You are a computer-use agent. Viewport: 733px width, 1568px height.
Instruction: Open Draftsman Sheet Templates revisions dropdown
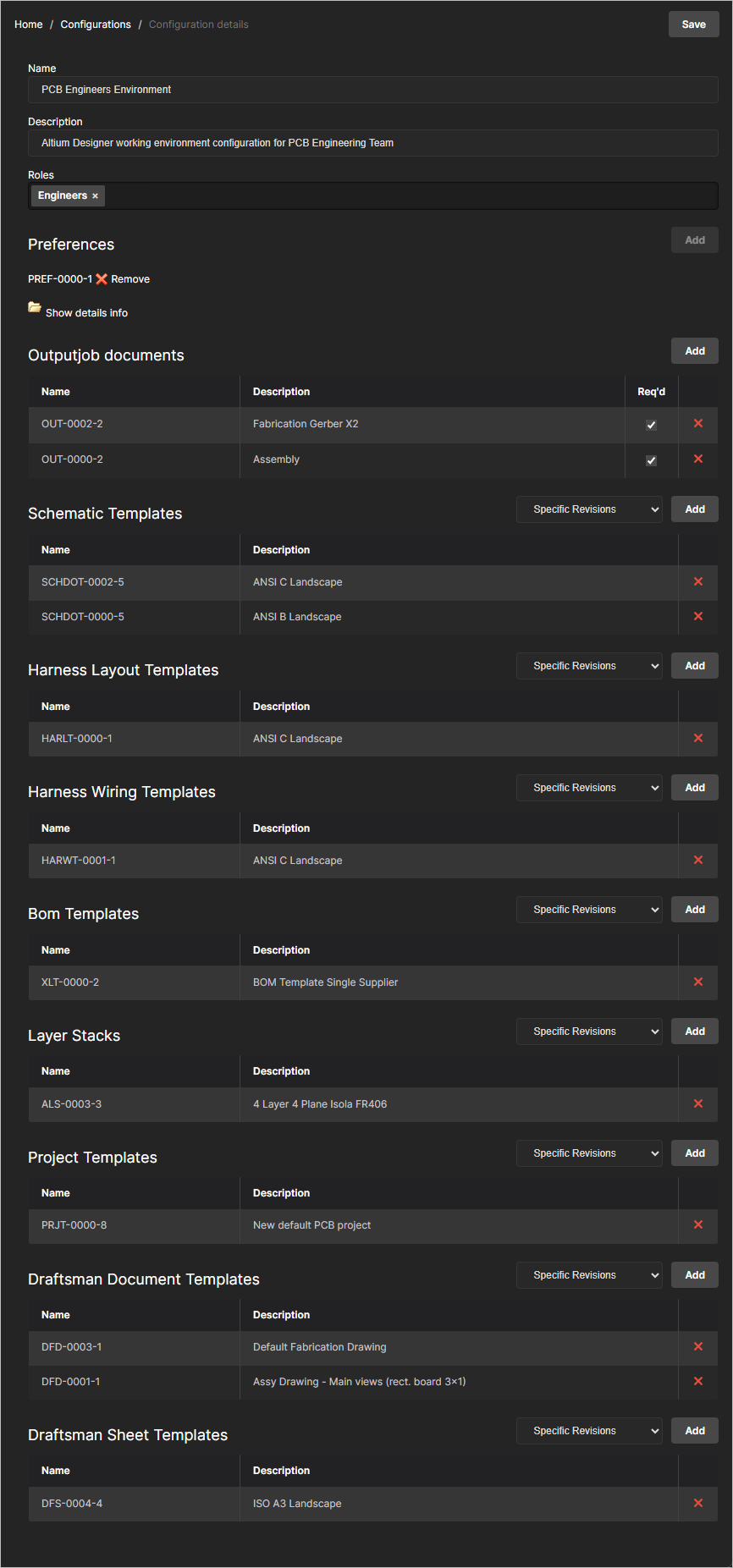click(589, 1431)
